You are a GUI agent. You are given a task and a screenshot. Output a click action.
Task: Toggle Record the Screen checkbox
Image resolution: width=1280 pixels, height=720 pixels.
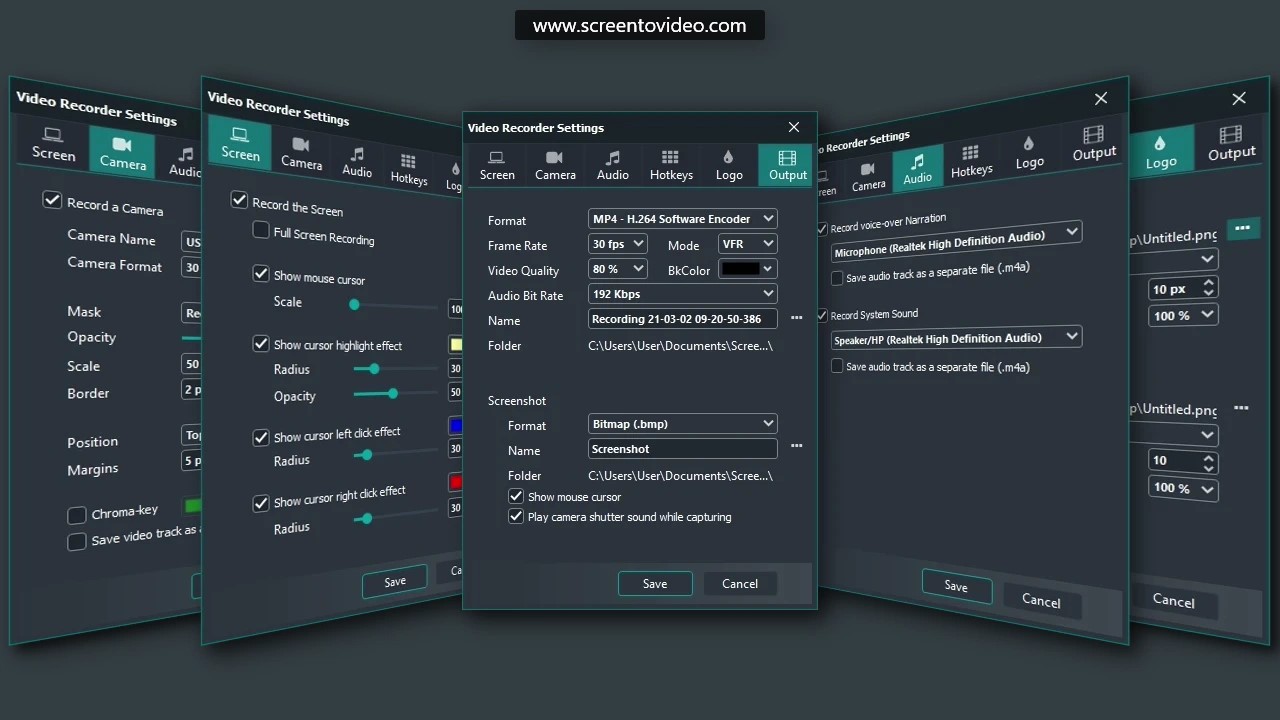(x=239, y=200)
